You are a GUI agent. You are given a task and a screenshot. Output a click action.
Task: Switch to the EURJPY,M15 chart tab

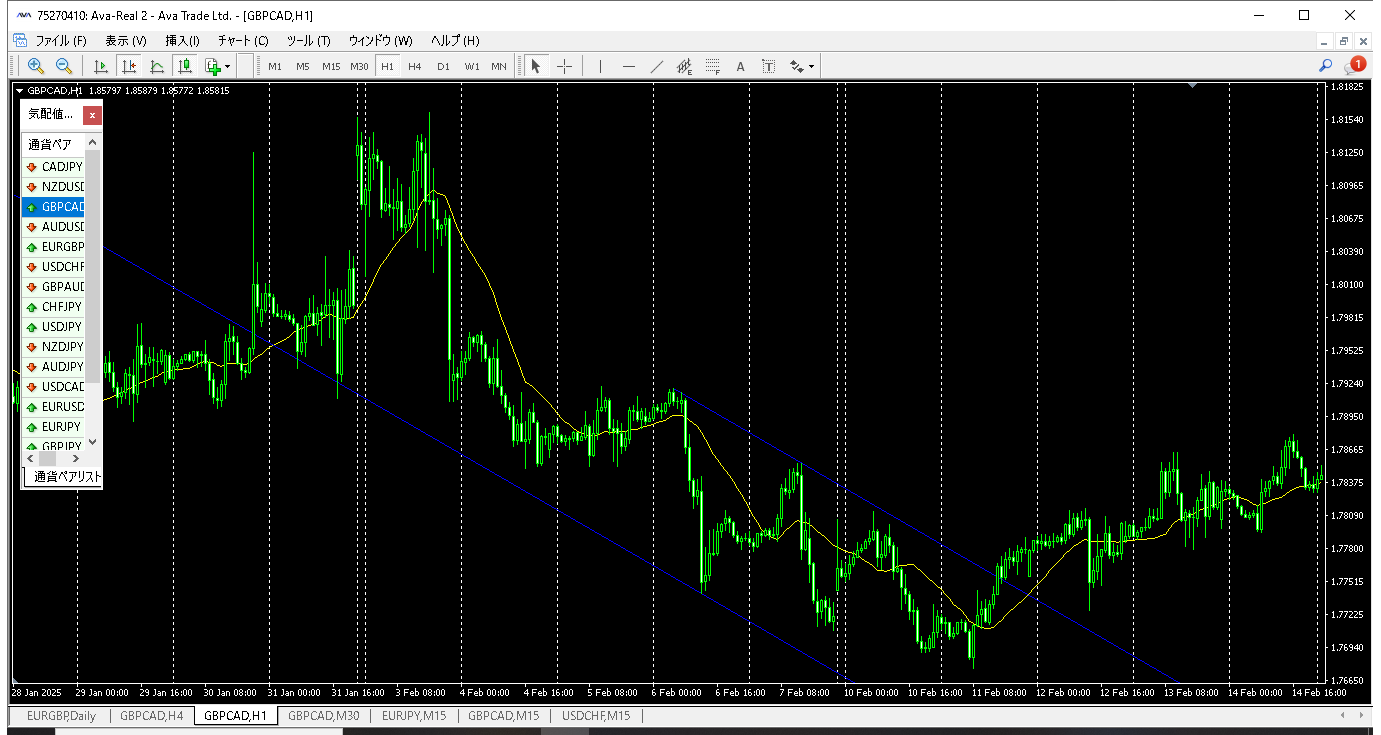[413, 716]
